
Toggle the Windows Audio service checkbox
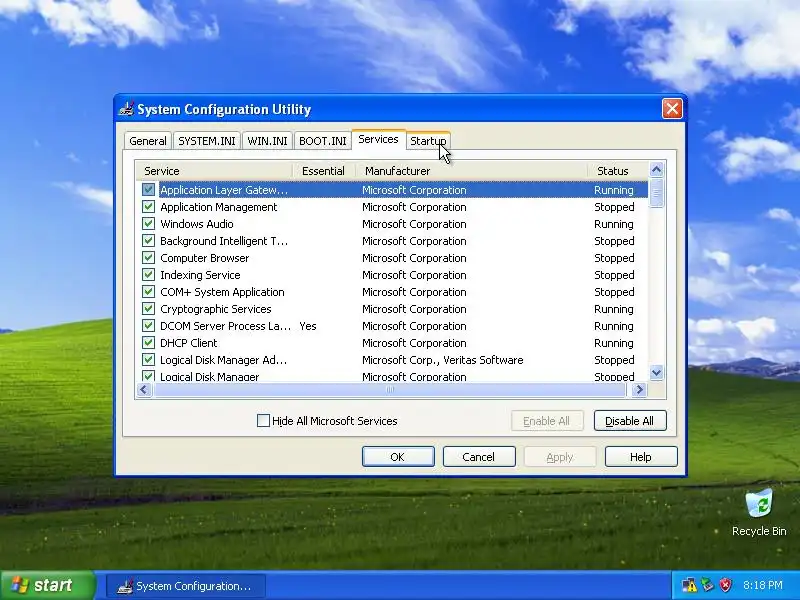[x=148, y=223]
